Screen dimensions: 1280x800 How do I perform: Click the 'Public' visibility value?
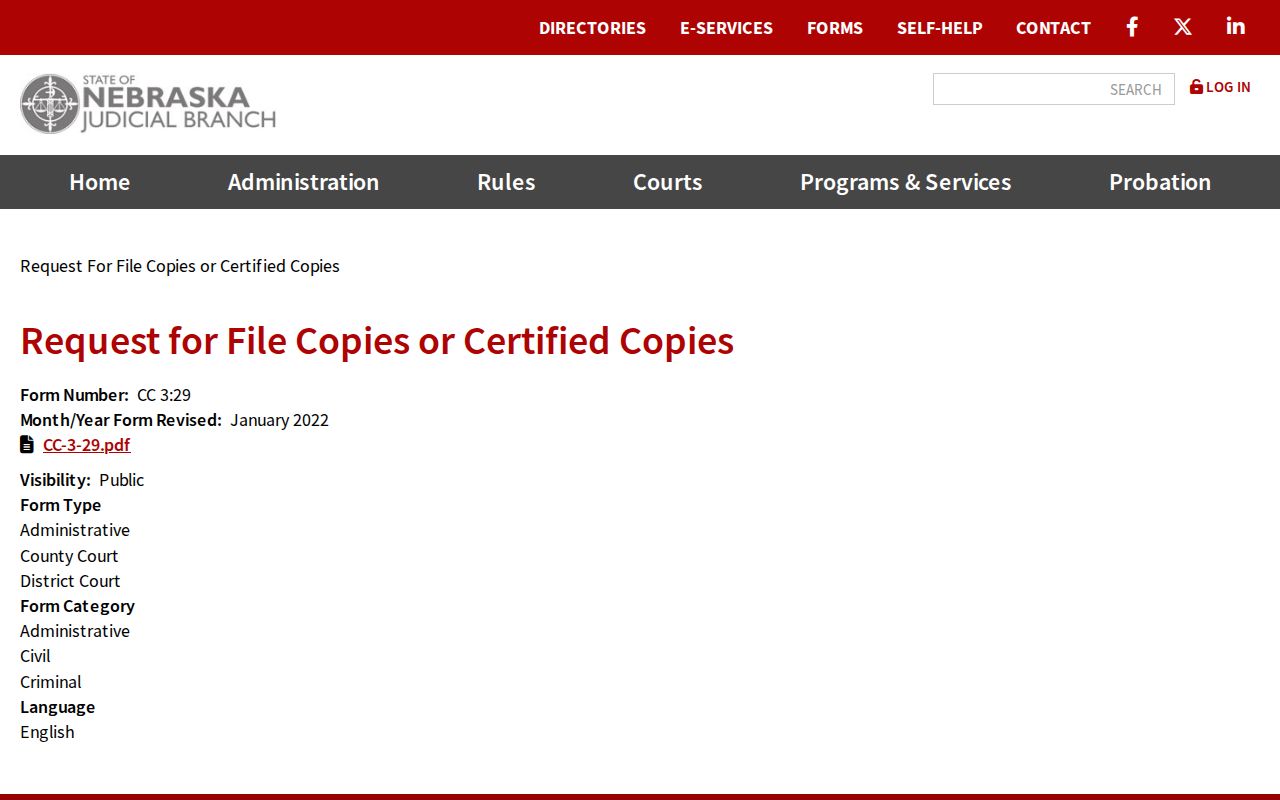coord(121,480)
